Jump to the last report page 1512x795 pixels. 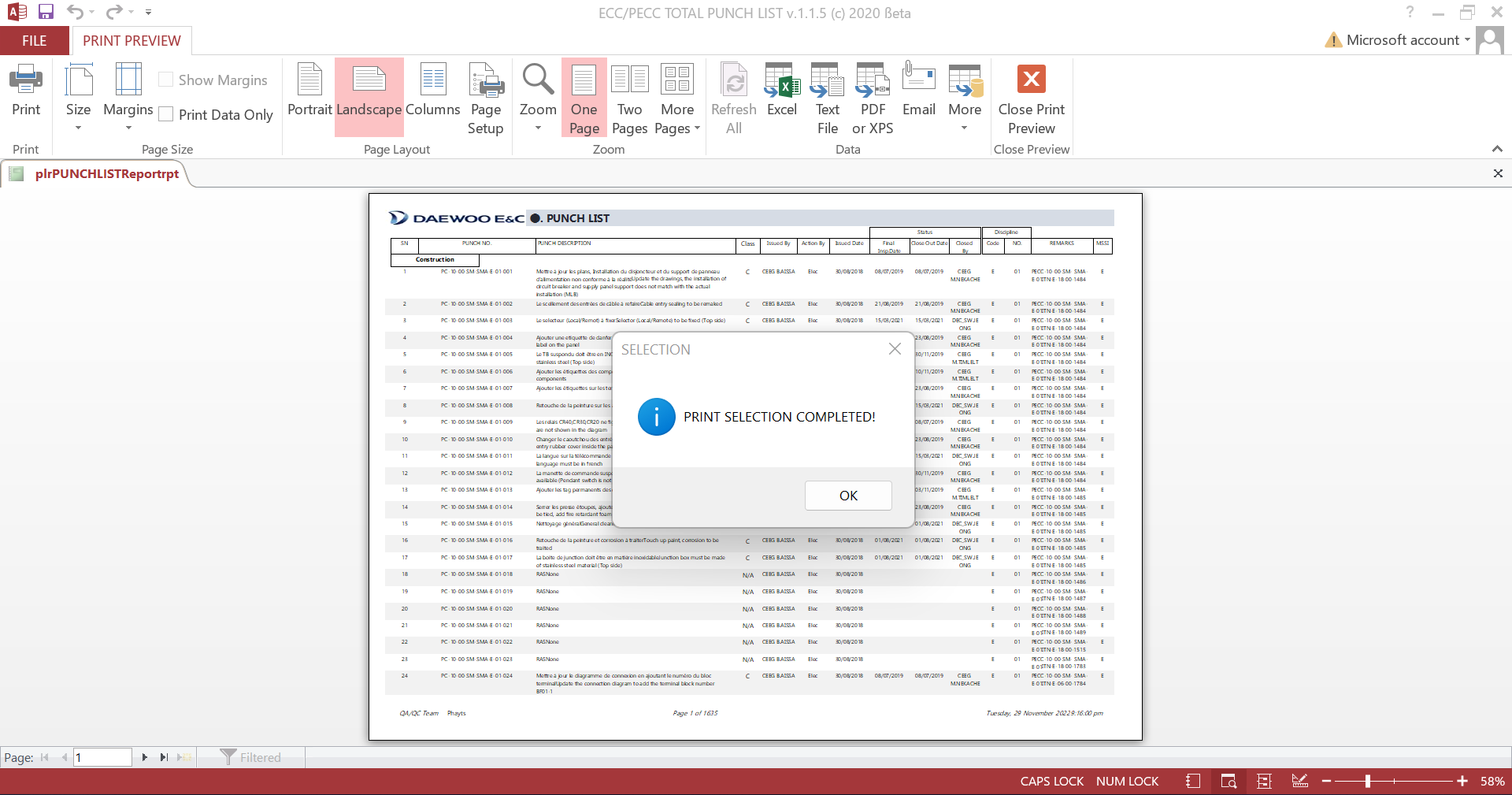coord(164,757)
